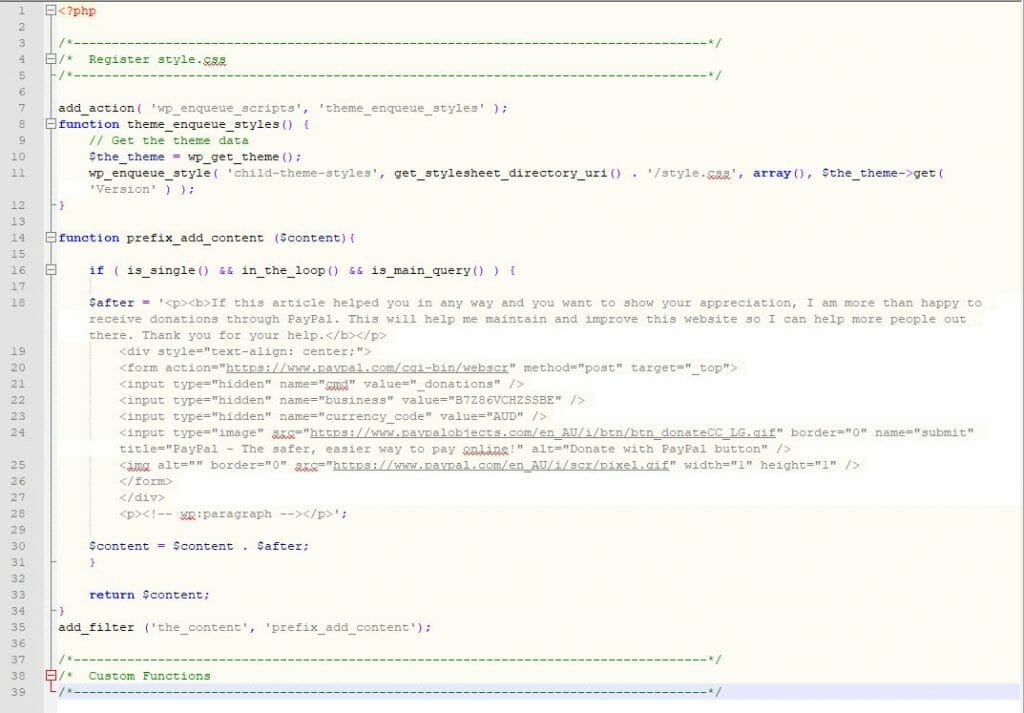
Task: Collapse the fold marker at the <?php line
Action: click(50, 11)
